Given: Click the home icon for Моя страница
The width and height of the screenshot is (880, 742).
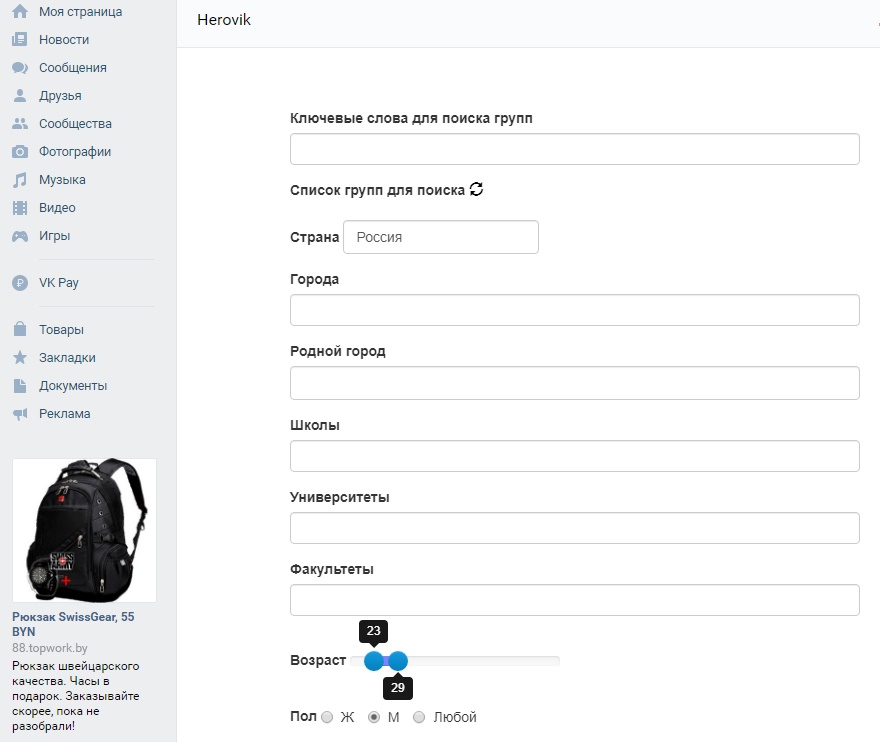Looking at the screenshot, I should point(19,12).
